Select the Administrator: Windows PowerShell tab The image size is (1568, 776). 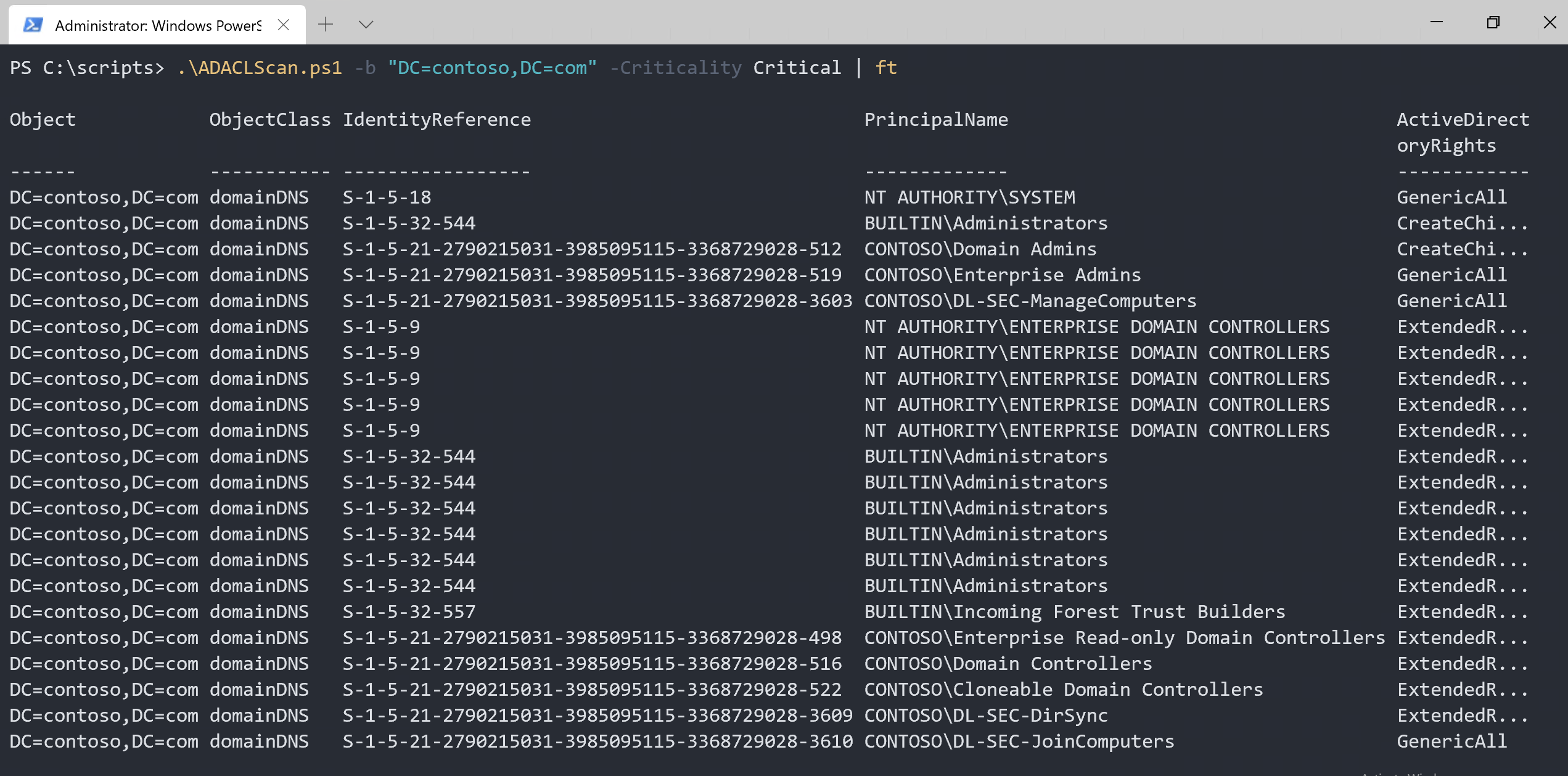point(157,25)
